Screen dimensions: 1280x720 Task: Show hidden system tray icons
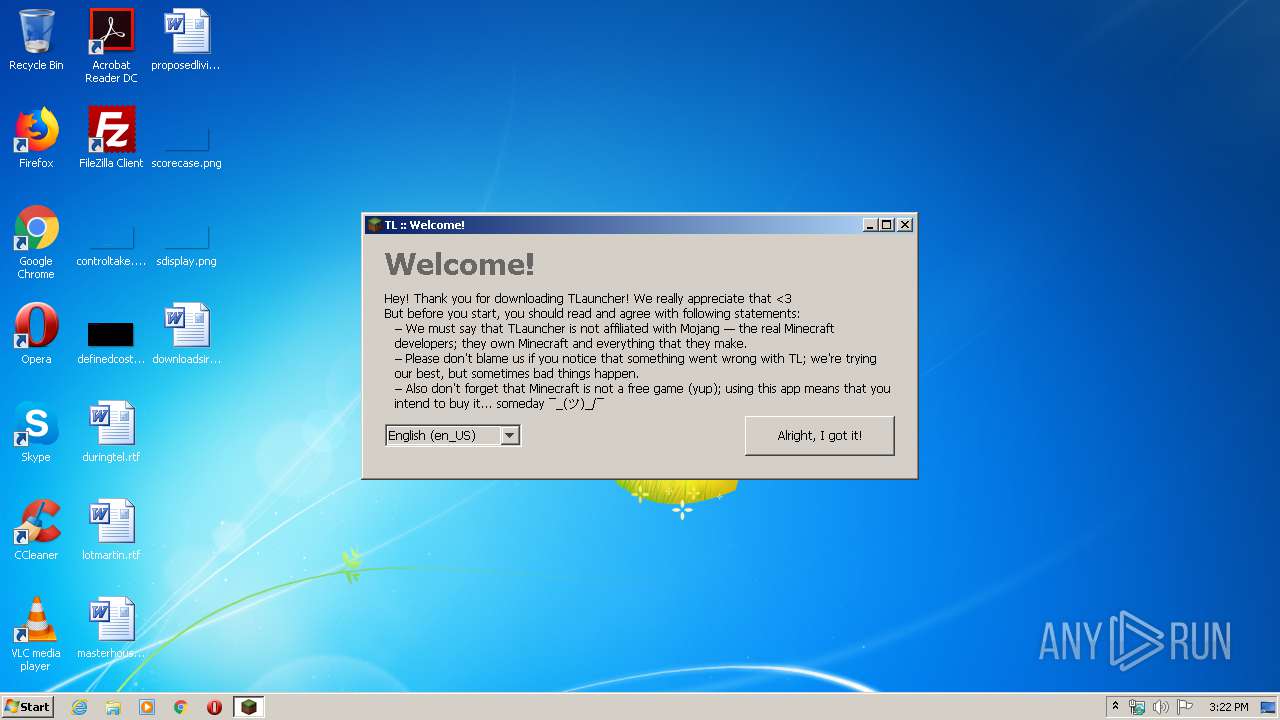[x=1115, y=707]
